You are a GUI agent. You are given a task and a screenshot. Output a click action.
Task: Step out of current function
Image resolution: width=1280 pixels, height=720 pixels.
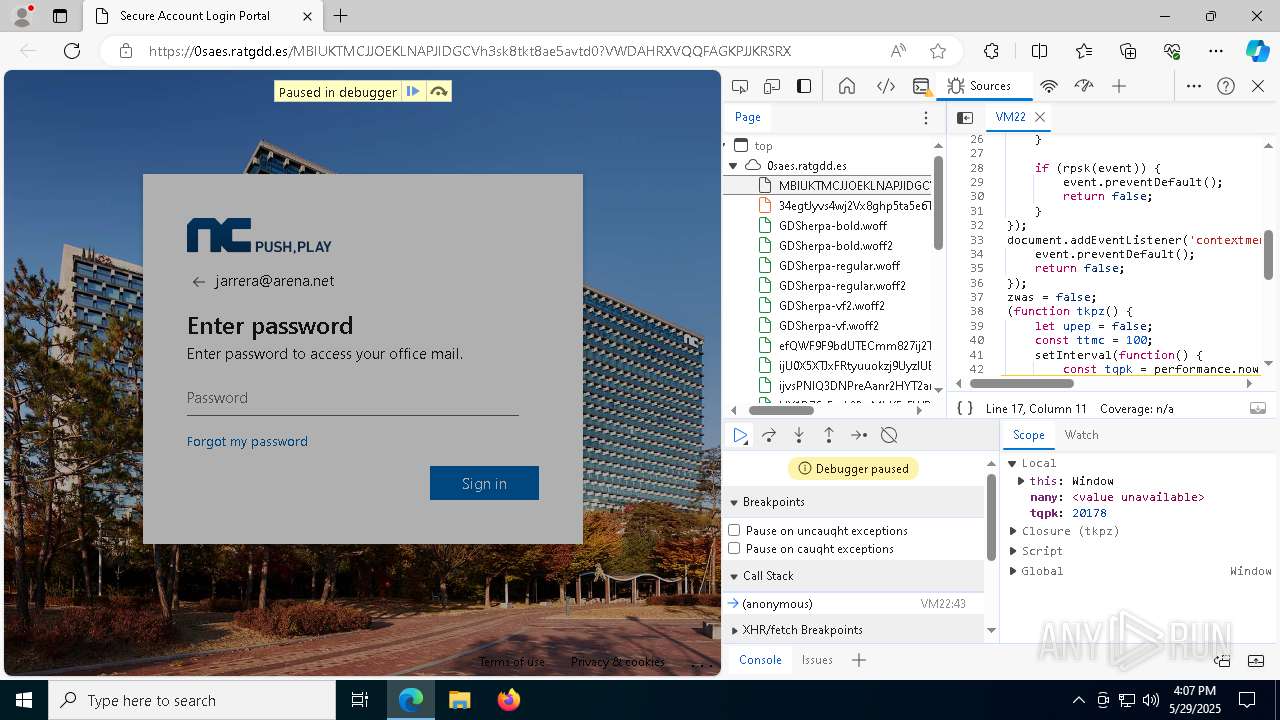(x=829, y=435)
